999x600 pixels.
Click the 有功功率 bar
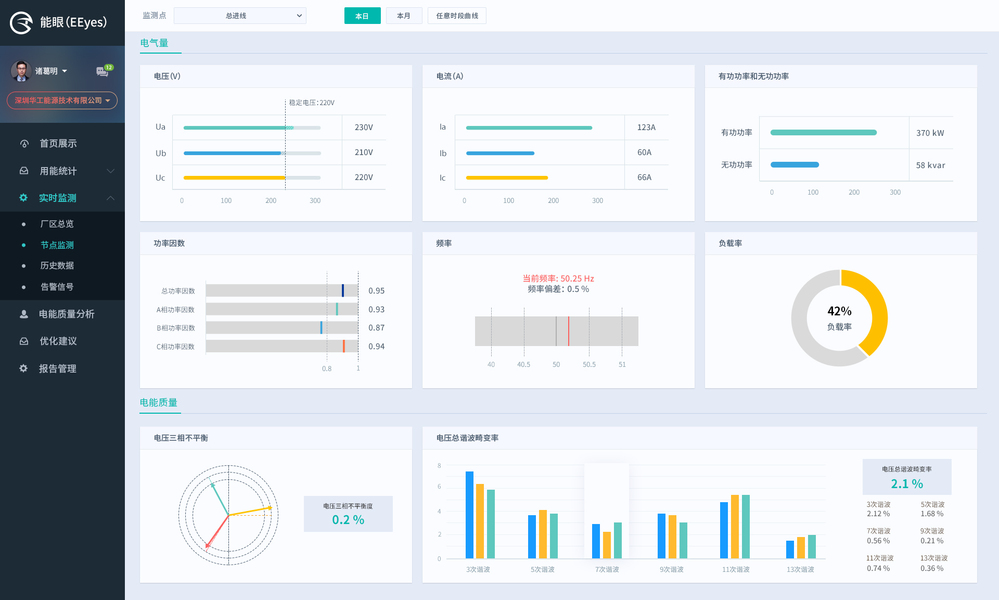823,132
